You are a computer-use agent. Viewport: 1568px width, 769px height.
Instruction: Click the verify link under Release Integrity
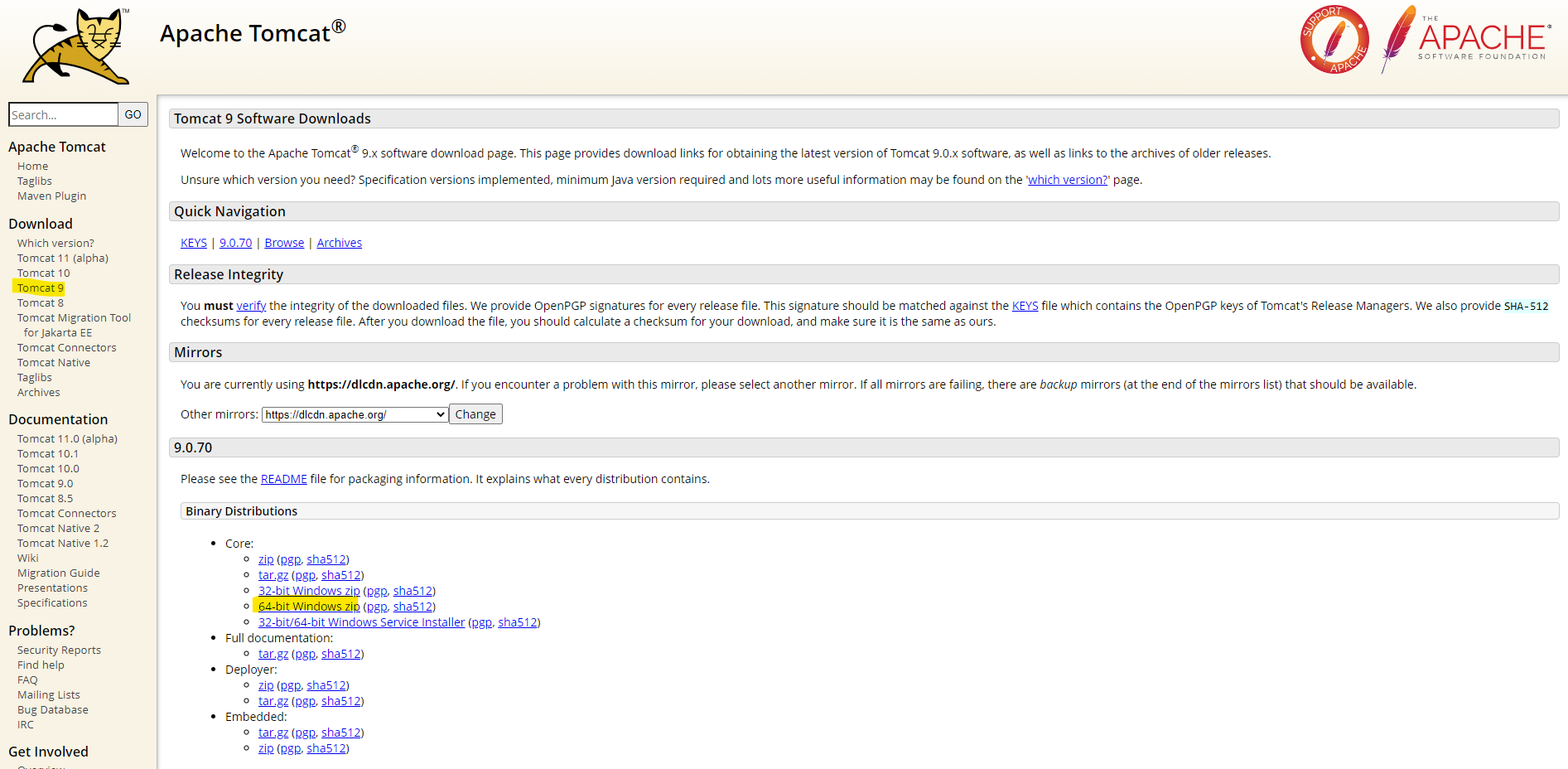pos(252,306)
